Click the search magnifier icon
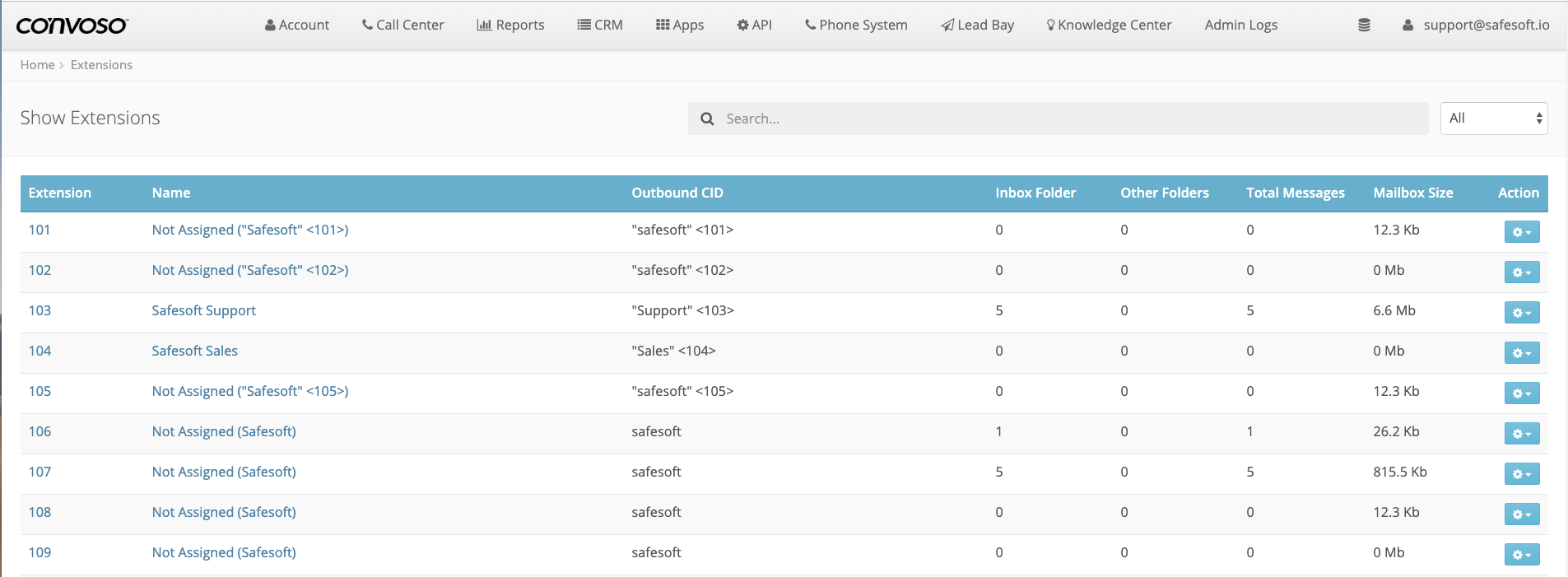Screen dimensions: 1568x577 (x=707, y=119)
